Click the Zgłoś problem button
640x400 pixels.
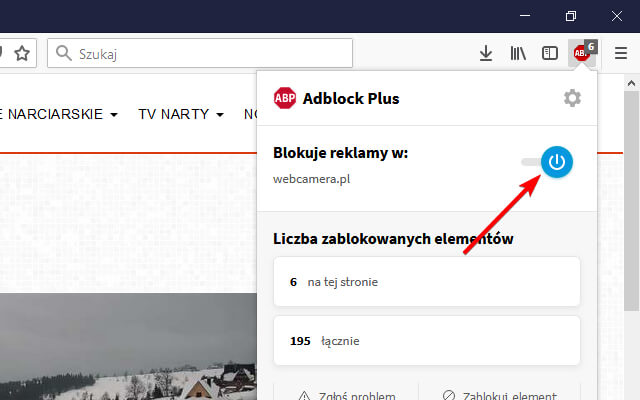click(x=346, y=394)
